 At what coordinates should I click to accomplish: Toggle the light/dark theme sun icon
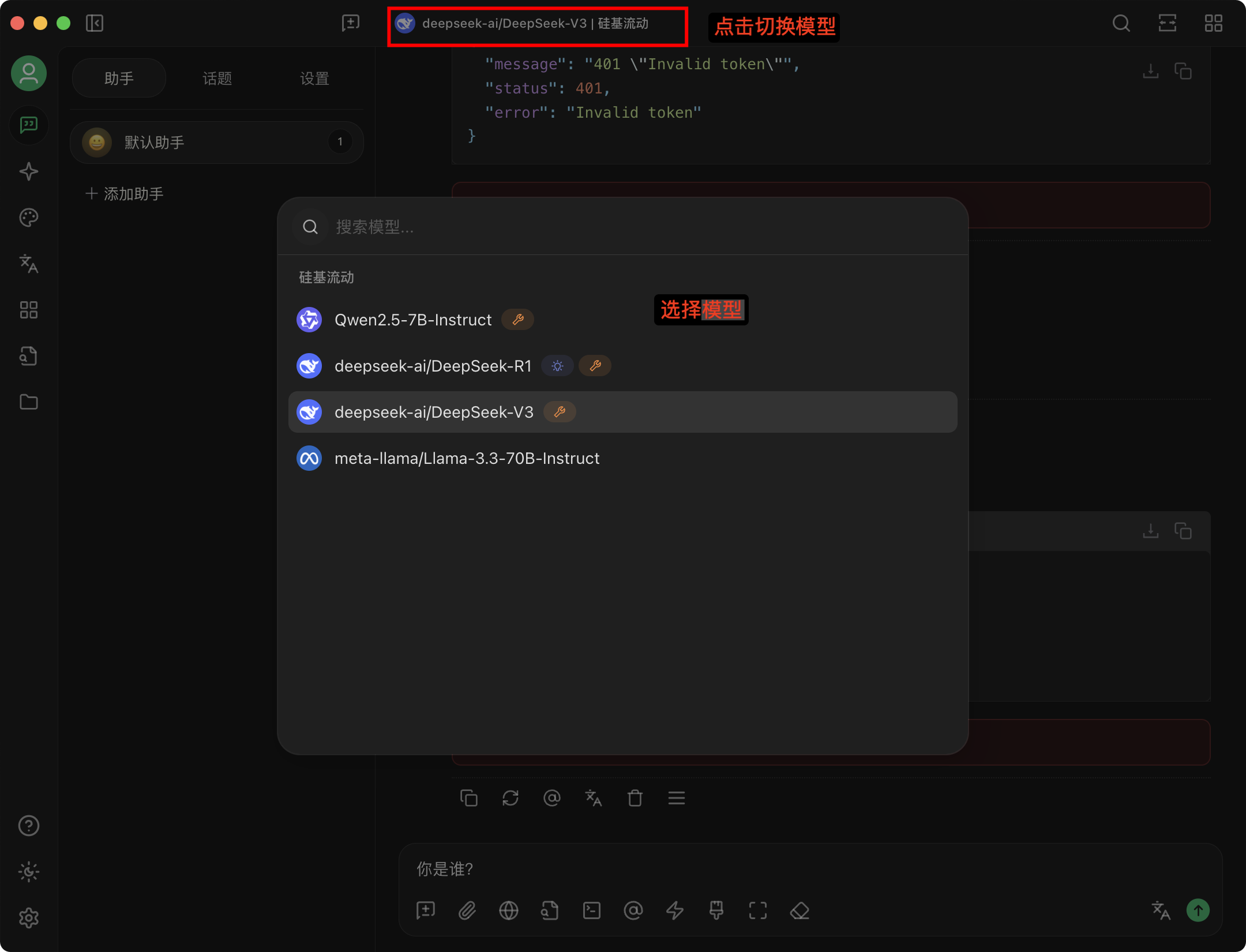28,872
